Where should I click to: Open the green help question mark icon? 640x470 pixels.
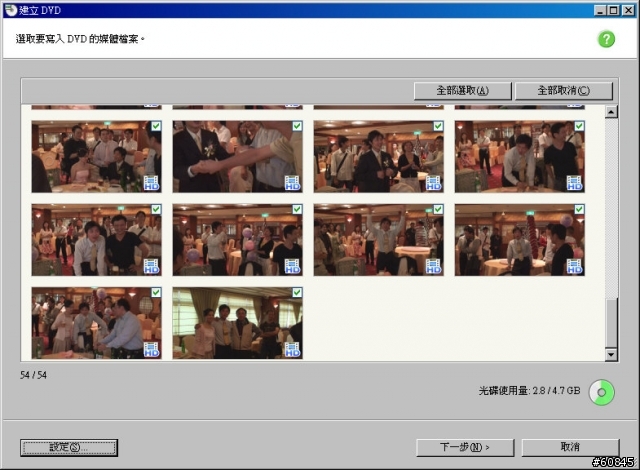pos(606,39)
